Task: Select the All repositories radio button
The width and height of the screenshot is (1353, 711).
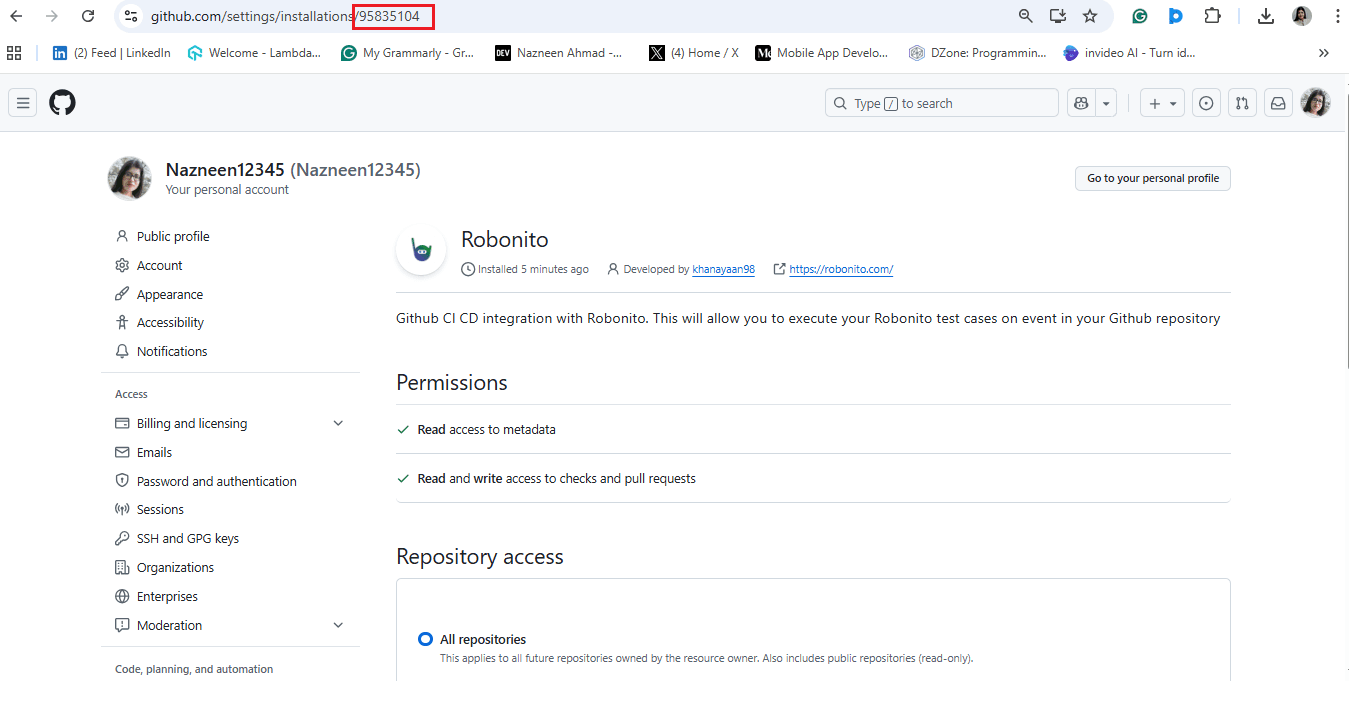Action: 426,639
